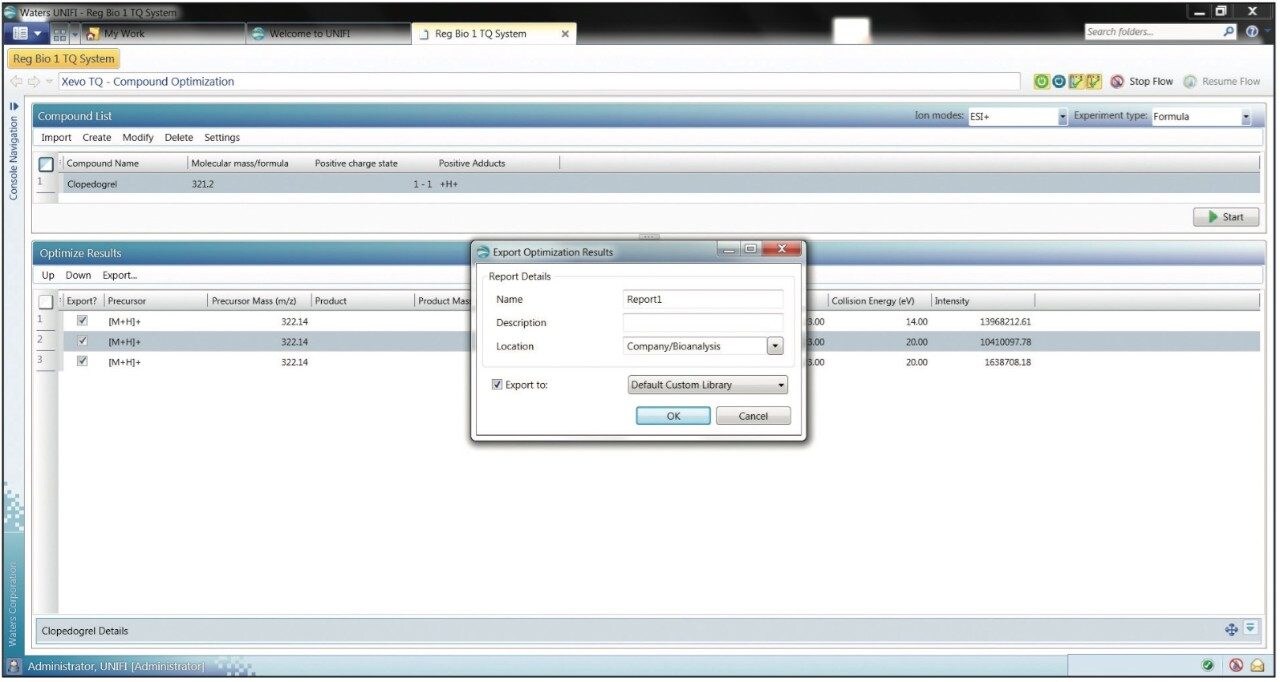Click Resume Flow

point(1222,82)
